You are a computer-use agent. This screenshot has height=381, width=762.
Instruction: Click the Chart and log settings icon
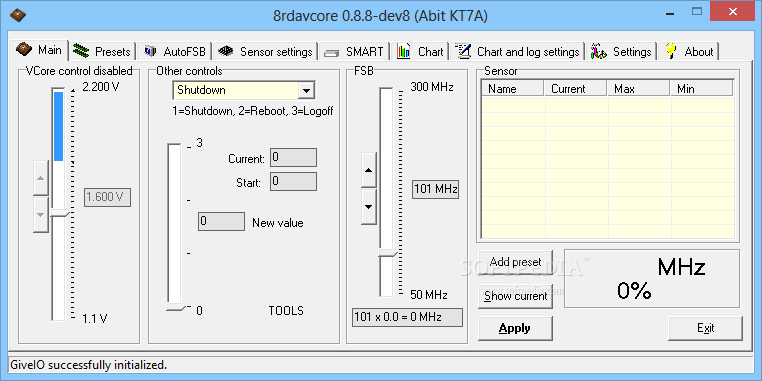(x=463, y=51)
